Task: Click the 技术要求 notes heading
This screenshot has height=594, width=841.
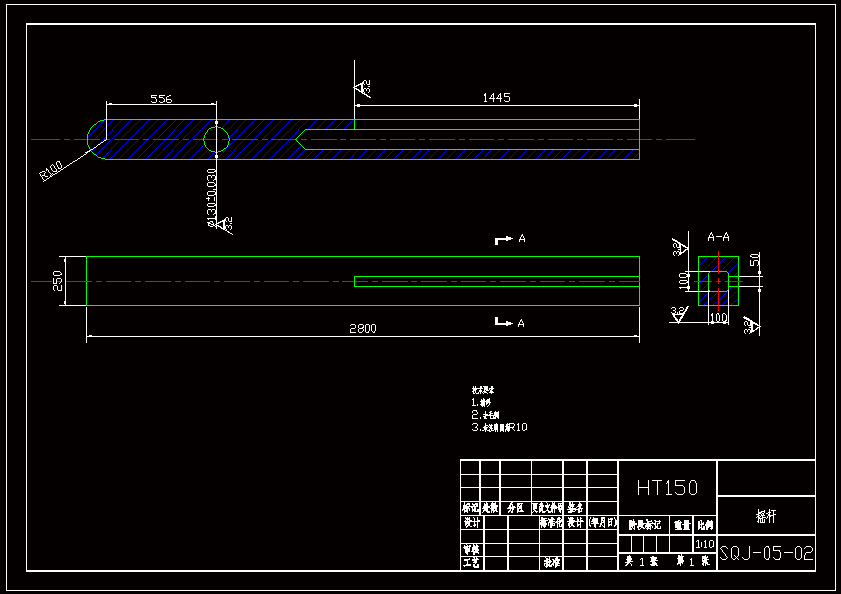Action: (483, 390)
